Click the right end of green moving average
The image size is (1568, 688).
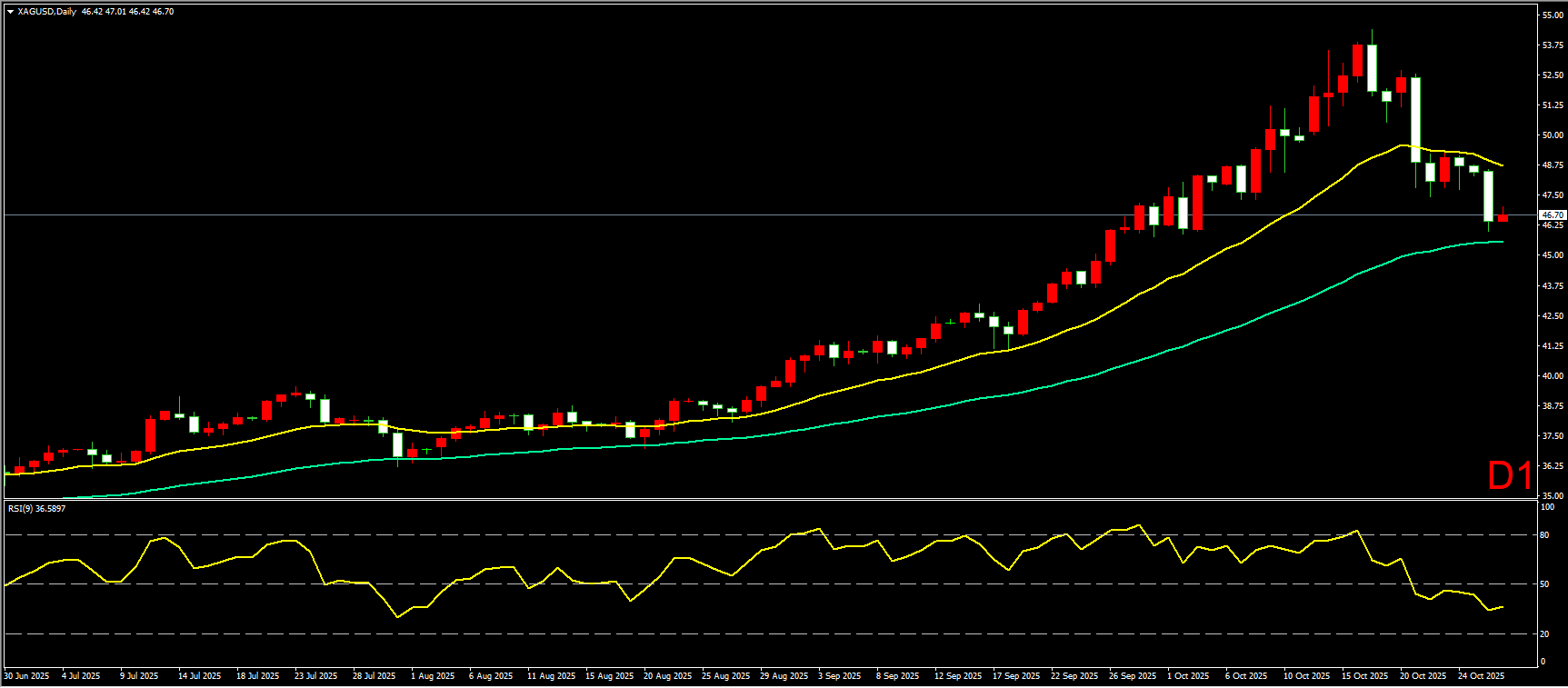(x=1502, y=242)
